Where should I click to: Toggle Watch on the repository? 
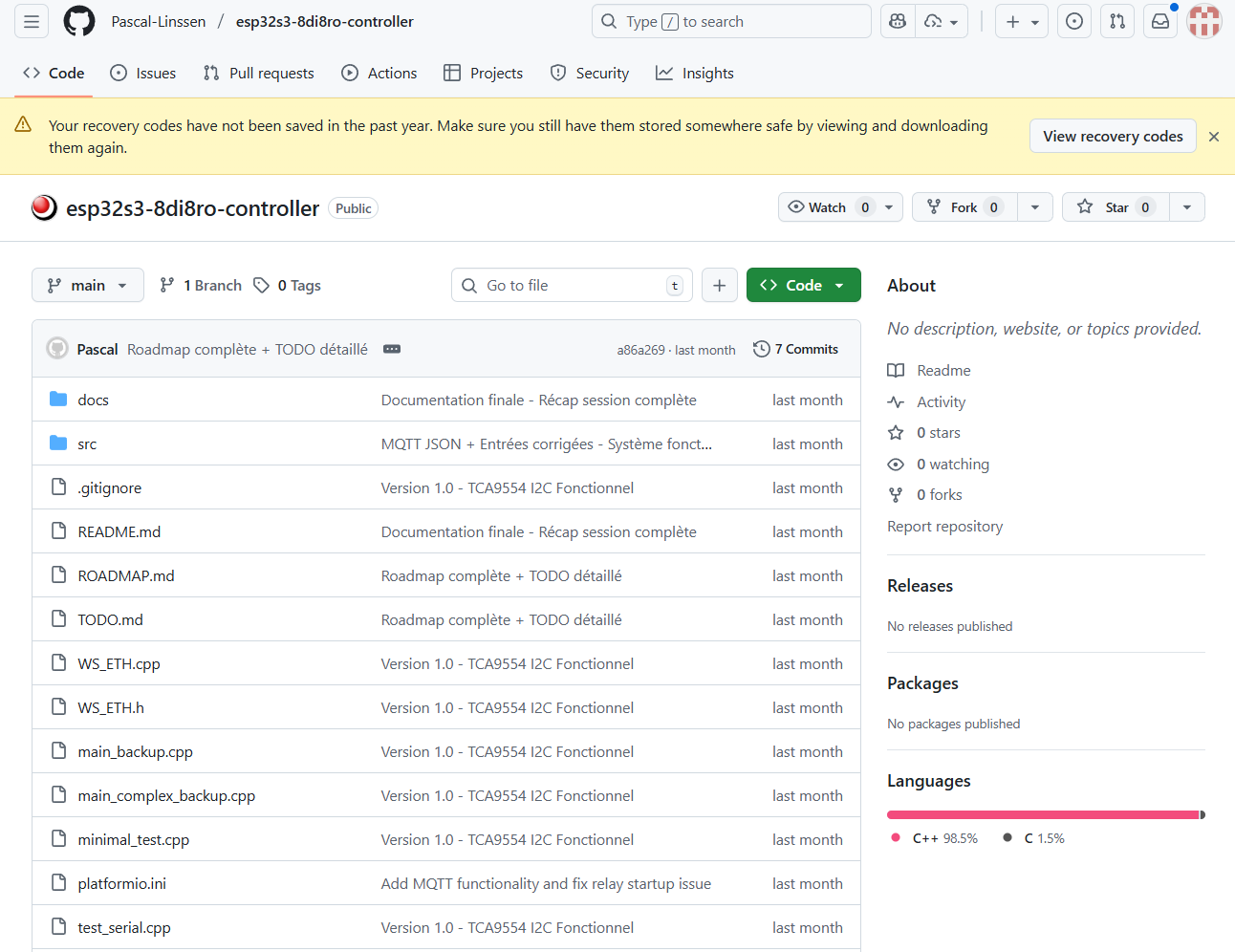click(828, 207)
